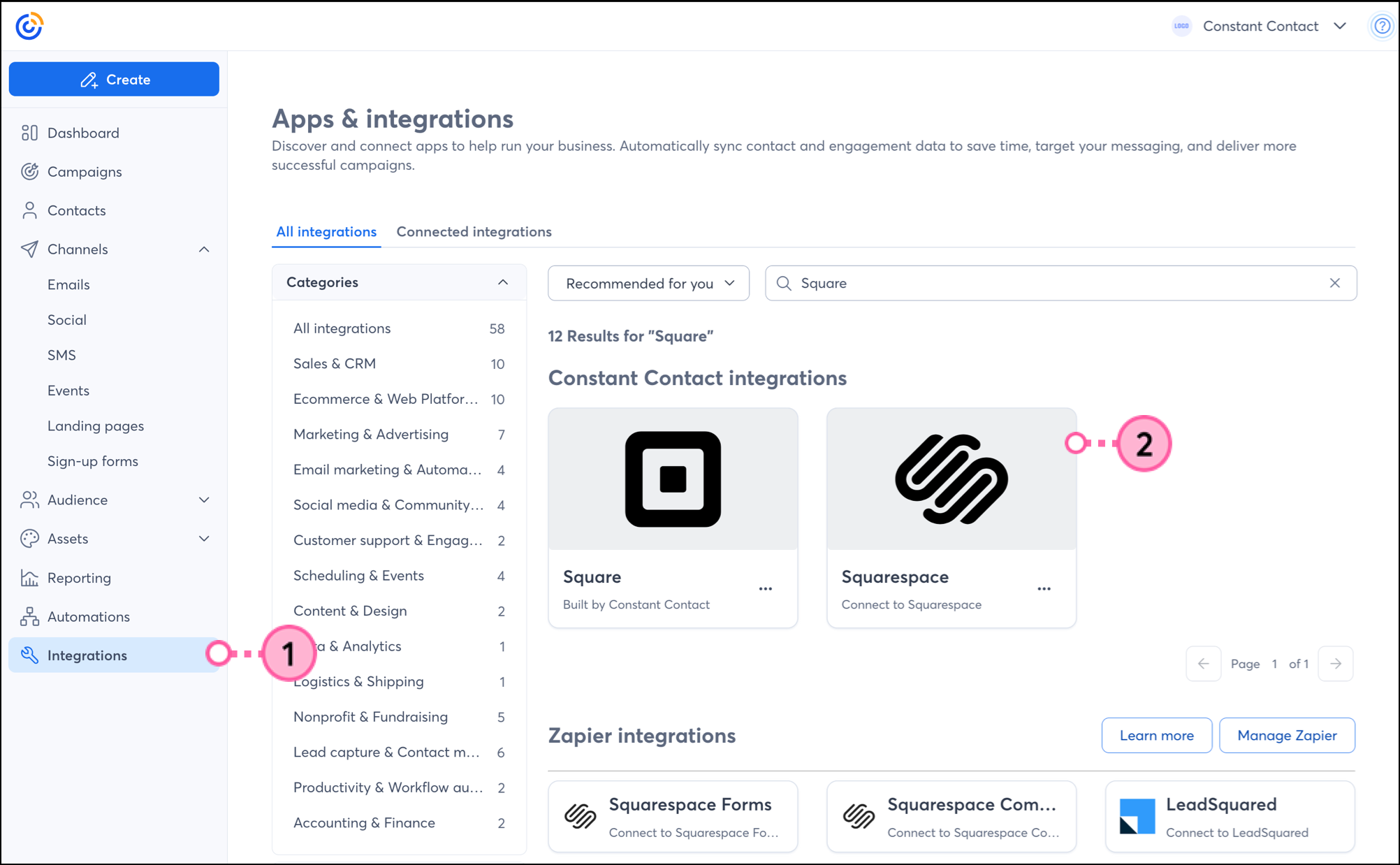Collapse the Channels section
Image resolution: width=1400 pixels, height=865 pixels.
click(x=204, y=249)
